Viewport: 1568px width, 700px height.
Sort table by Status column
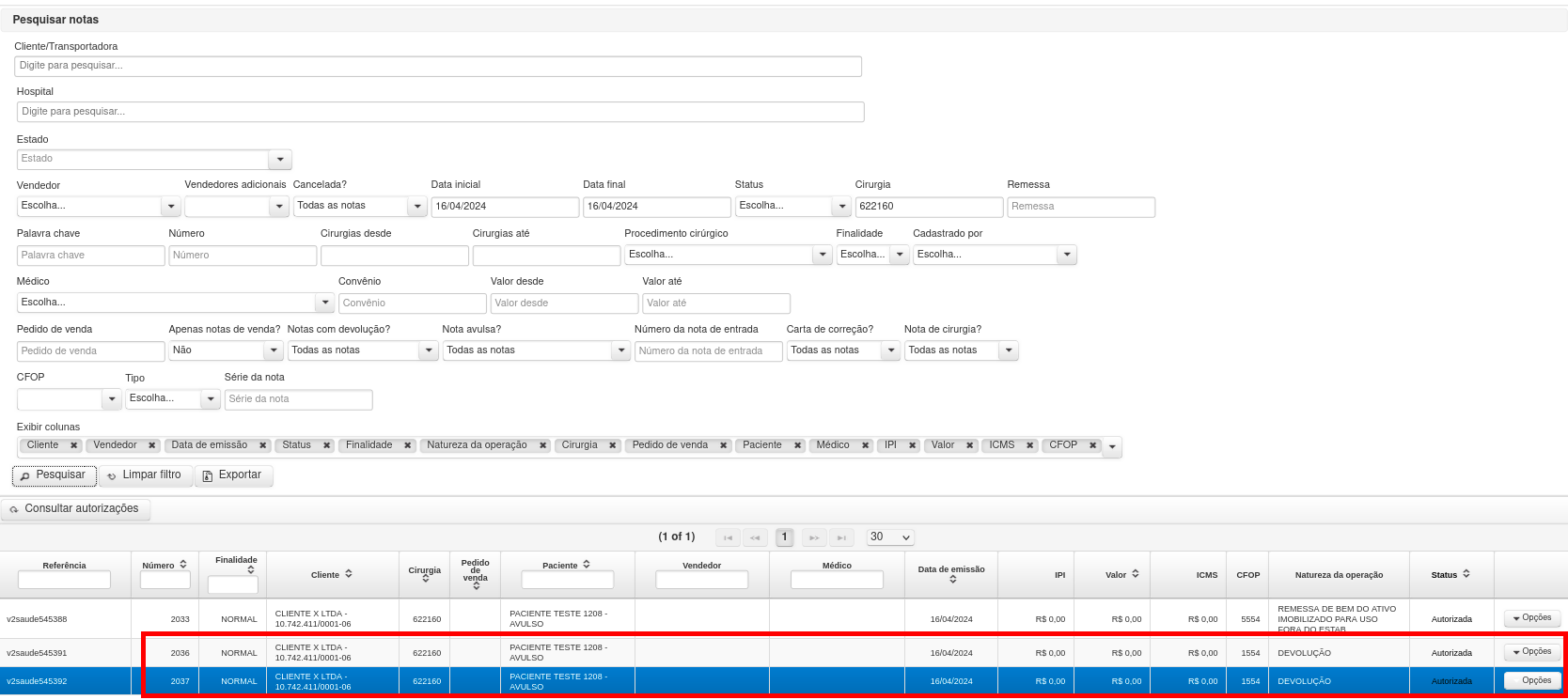point(1466,574)
